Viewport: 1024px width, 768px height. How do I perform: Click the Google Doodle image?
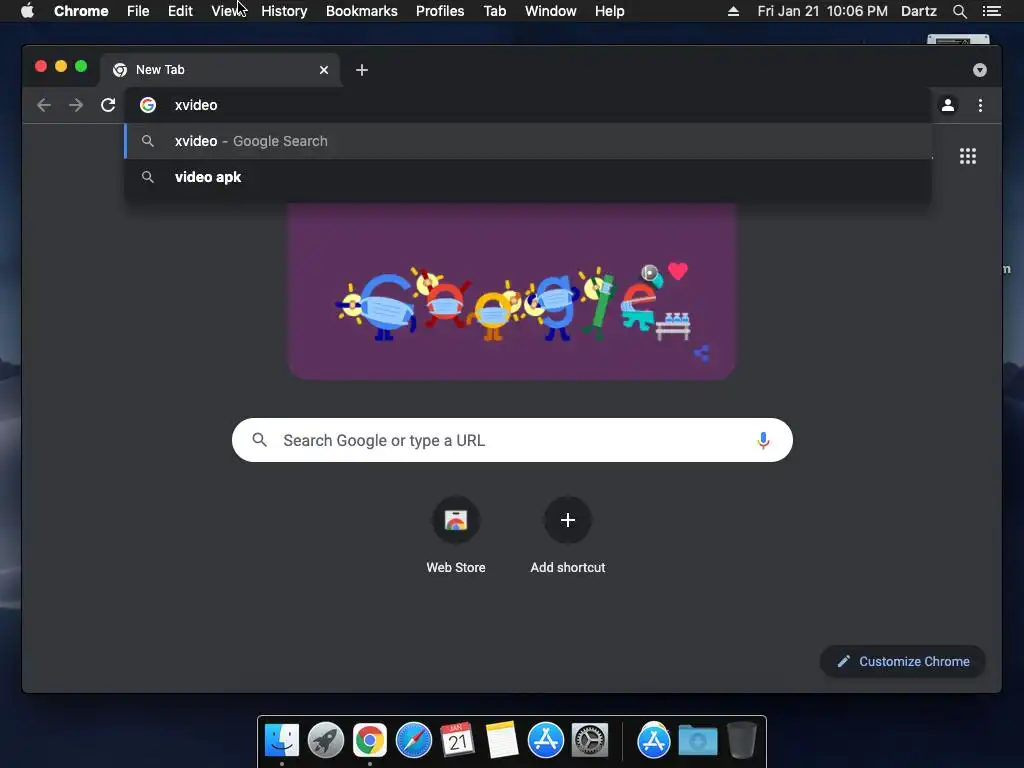512,291
